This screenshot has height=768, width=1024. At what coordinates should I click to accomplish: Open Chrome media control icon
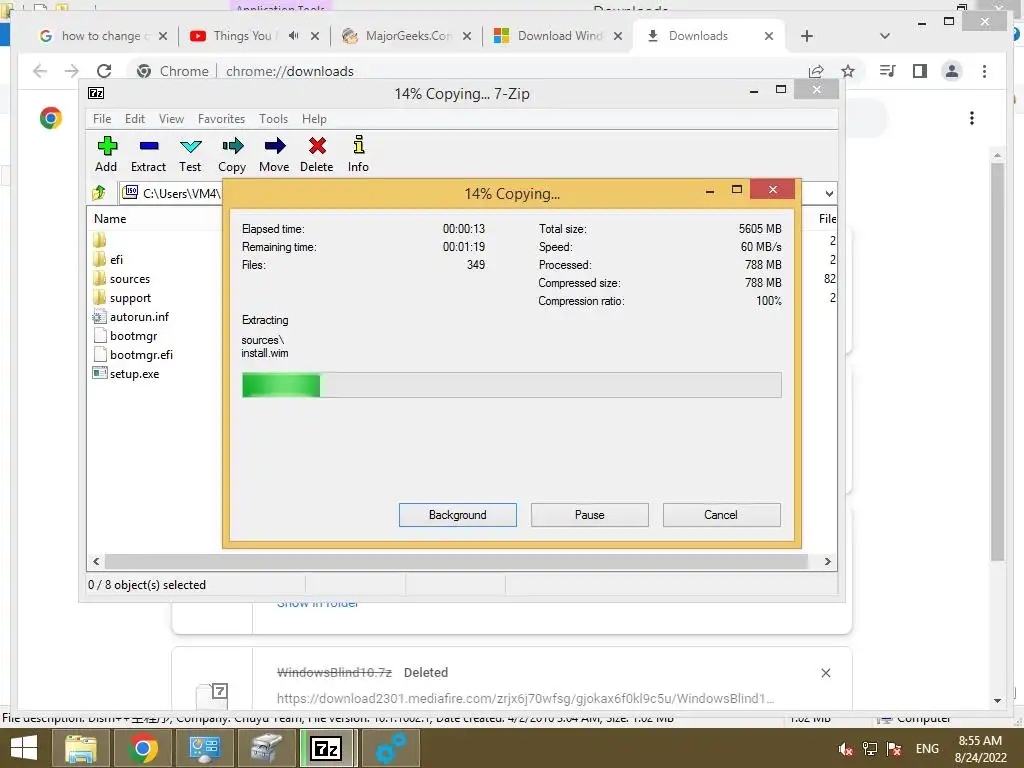[x=888, y=71]
